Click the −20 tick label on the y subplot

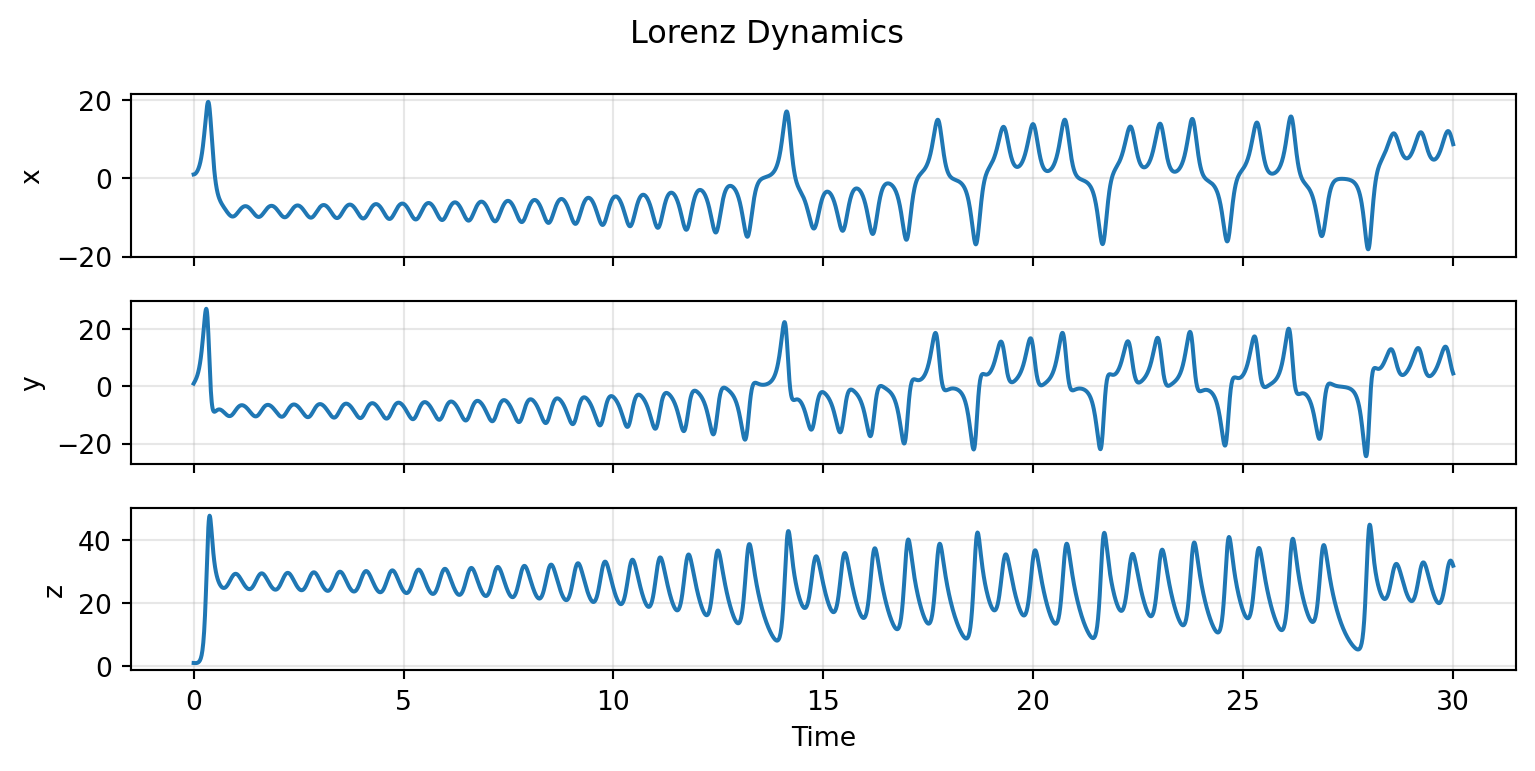(95, 444)
